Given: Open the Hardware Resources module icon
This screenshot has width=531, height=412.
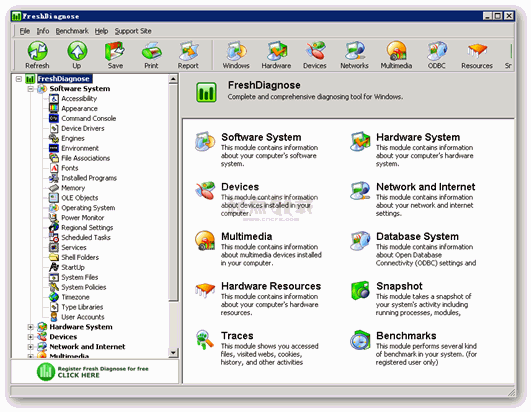Looking at the screenshot, I should point(205,290).
